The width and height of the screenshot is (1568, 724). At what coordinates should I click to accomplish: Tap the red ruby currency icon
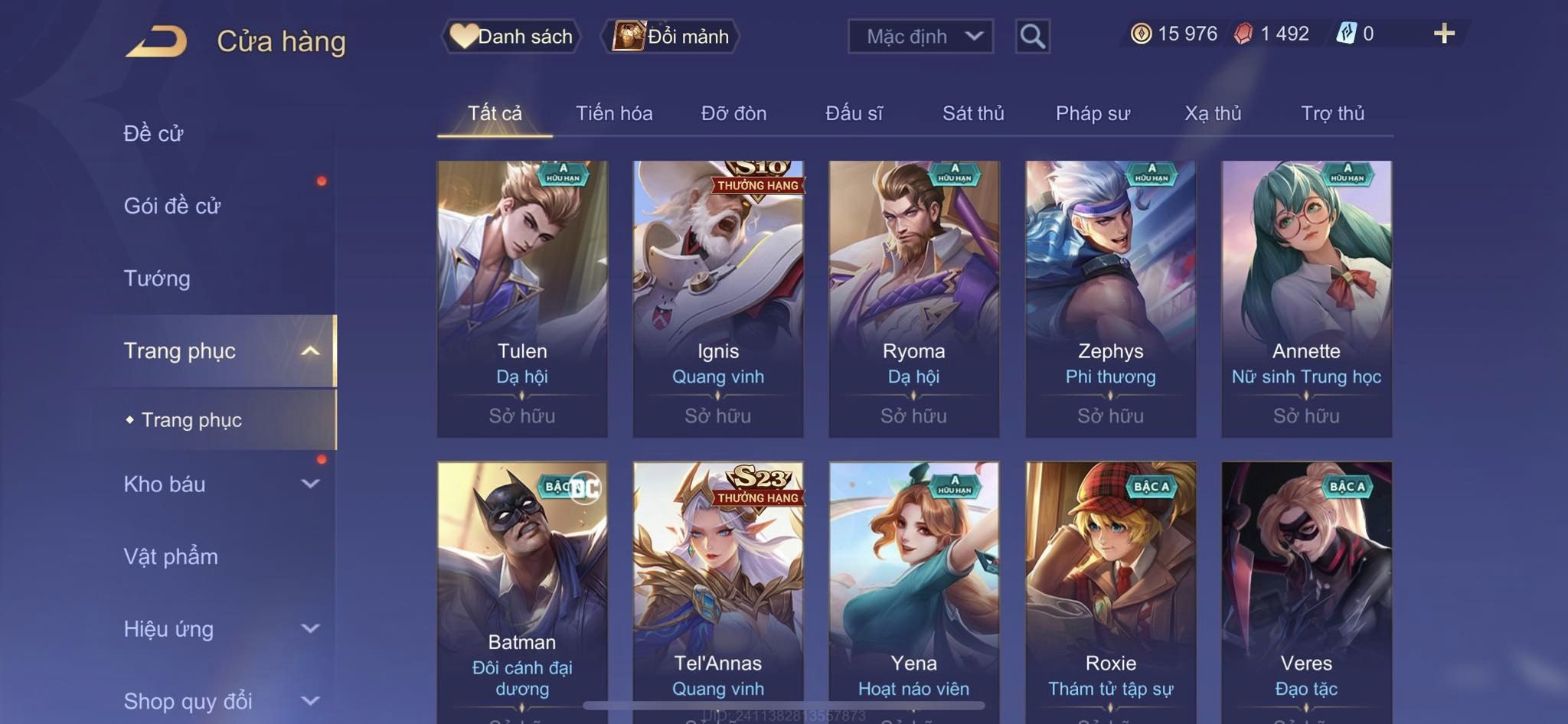[x=1243, y=34]
